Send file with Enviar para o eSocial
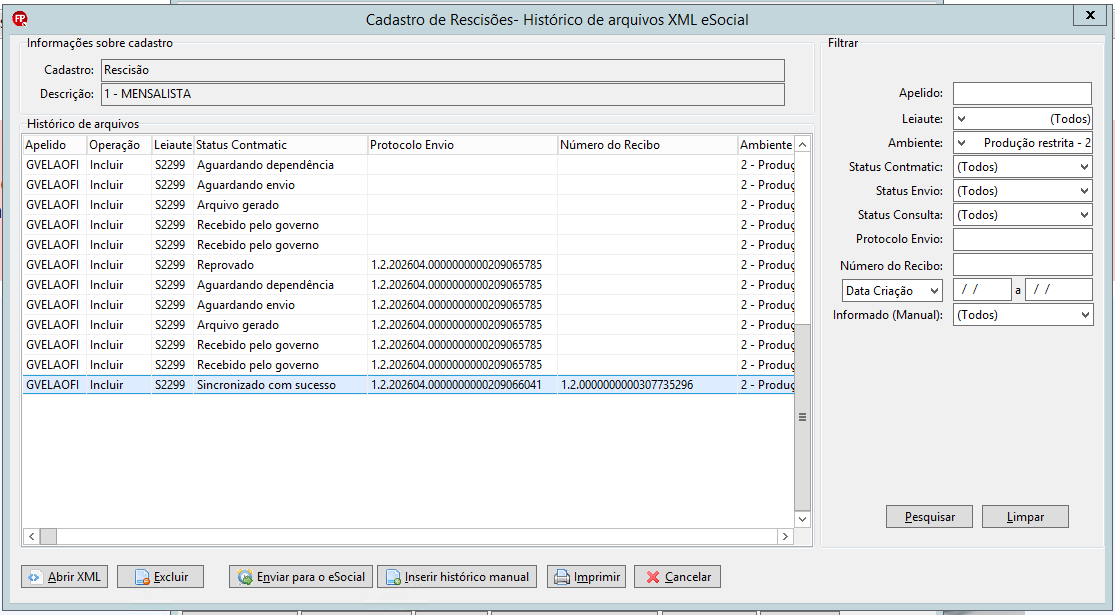Image resolution: width=1115 pixels, height=615 pixels. (x=302, y=577)
